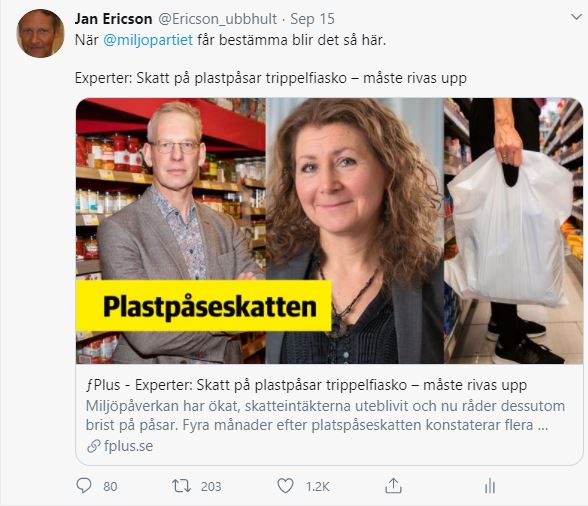Click the 80 replies count
The width and height of the screenshot is (588, 506).
(110, 486)
